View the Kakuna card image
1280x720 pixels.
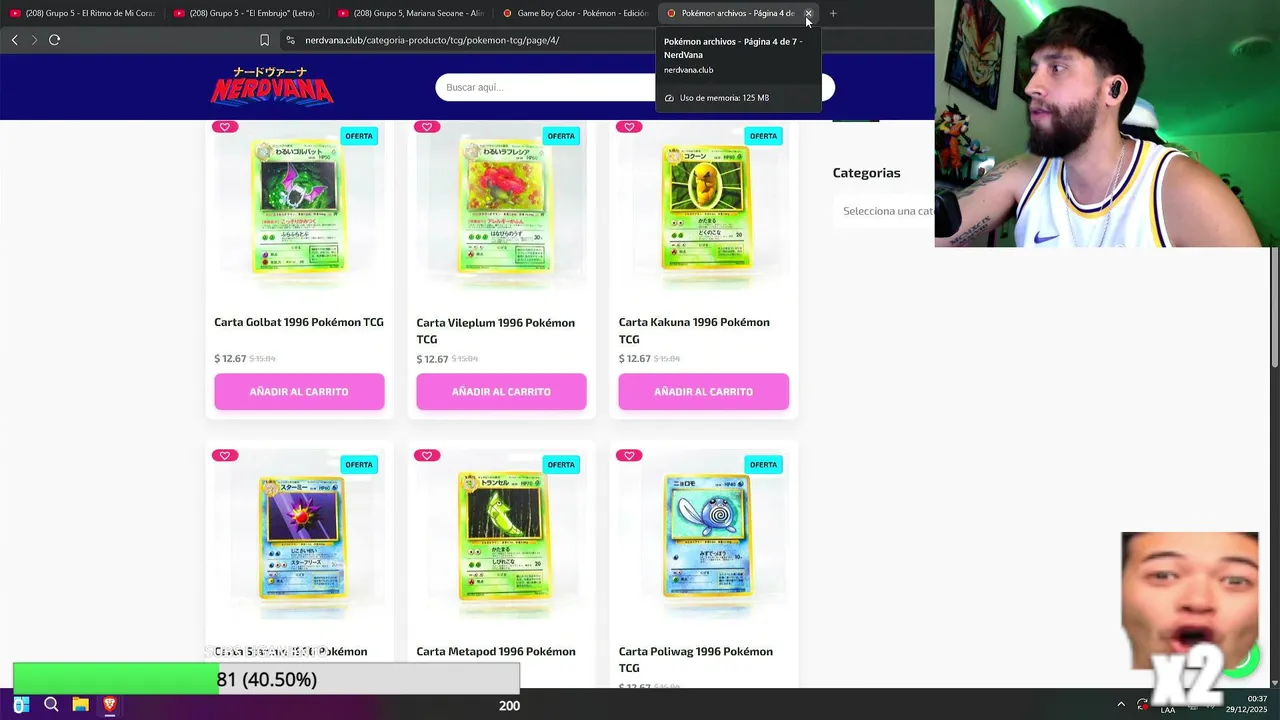tap(703, 207)
